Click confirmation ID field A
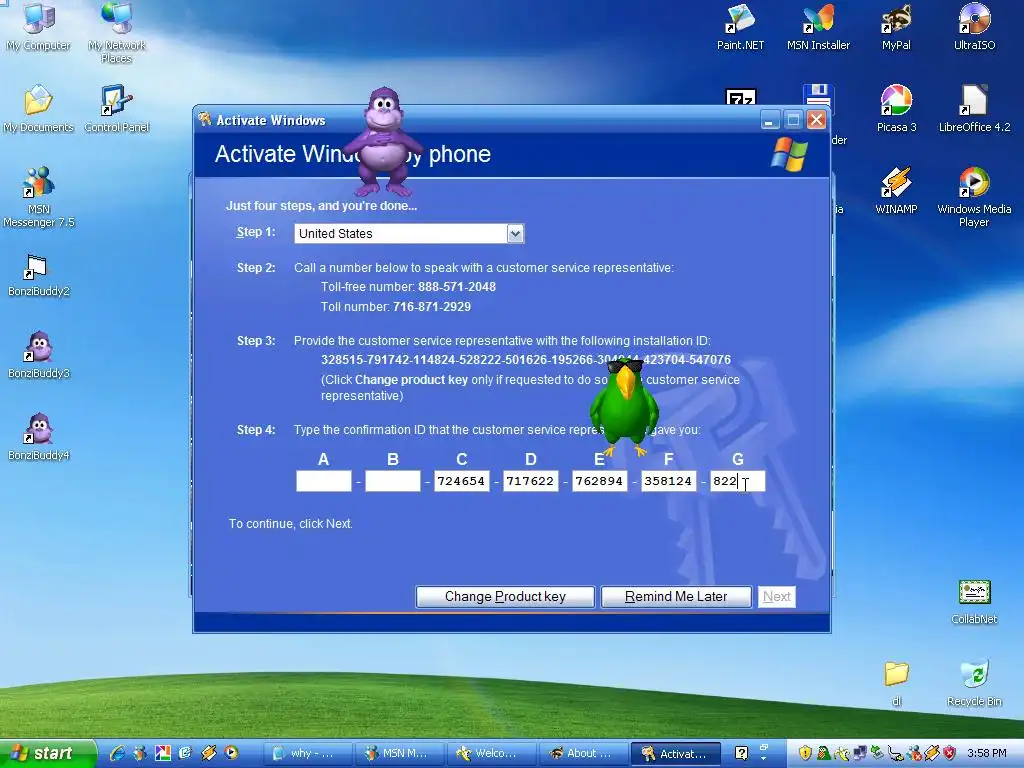This screenshot has width=1024, height=768. (323, 481)
